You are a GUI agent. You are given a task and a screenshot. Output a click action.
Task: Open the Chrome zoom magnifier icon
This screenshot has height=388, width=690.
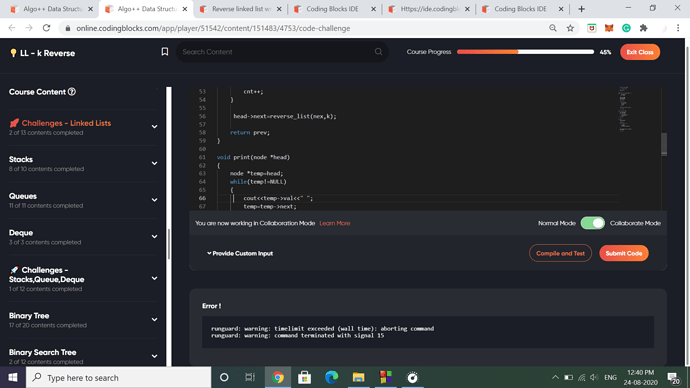coord(553,28)
